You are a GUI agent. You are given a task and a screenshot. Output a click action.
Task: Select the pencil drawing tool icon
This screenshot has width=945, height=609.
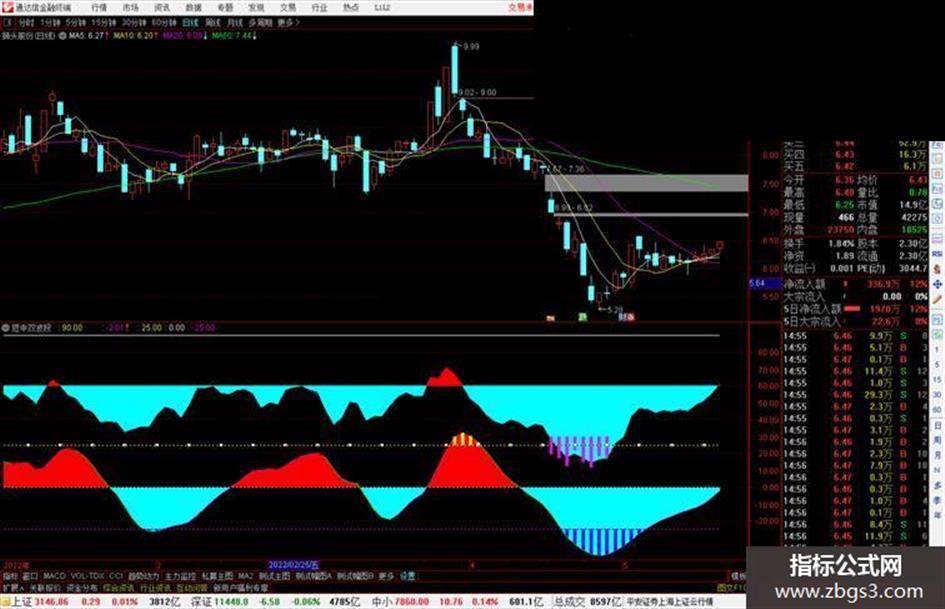[937, 299]
